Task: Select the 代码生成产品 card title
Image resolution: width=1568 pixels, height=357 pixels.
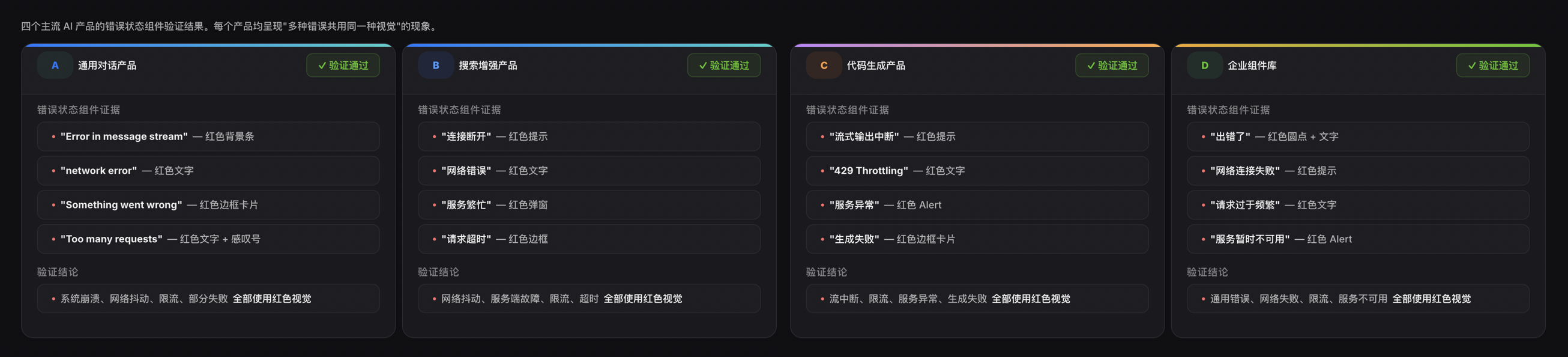Action: pyautogui.click(x=876, y=65)
